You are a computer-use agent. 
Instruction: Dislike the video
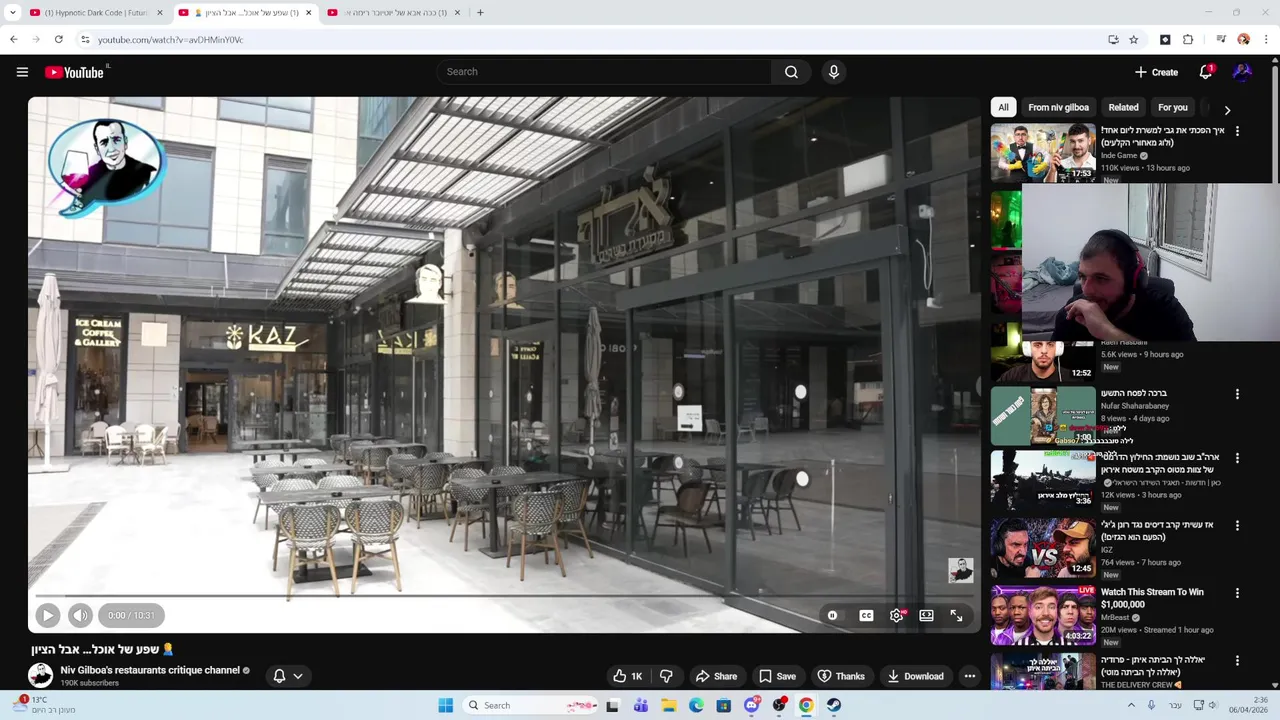point(666,676)
